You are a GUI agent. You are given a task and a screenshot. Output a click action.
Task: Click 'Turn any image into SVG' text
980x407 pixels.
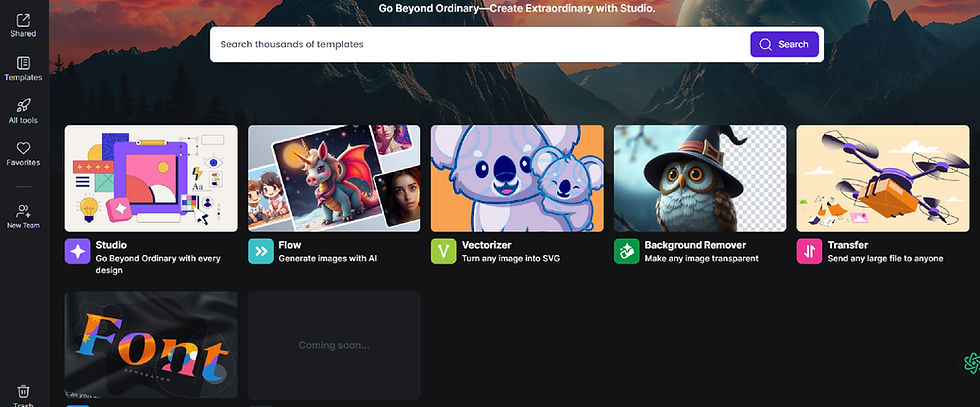[x=511, y=258]
